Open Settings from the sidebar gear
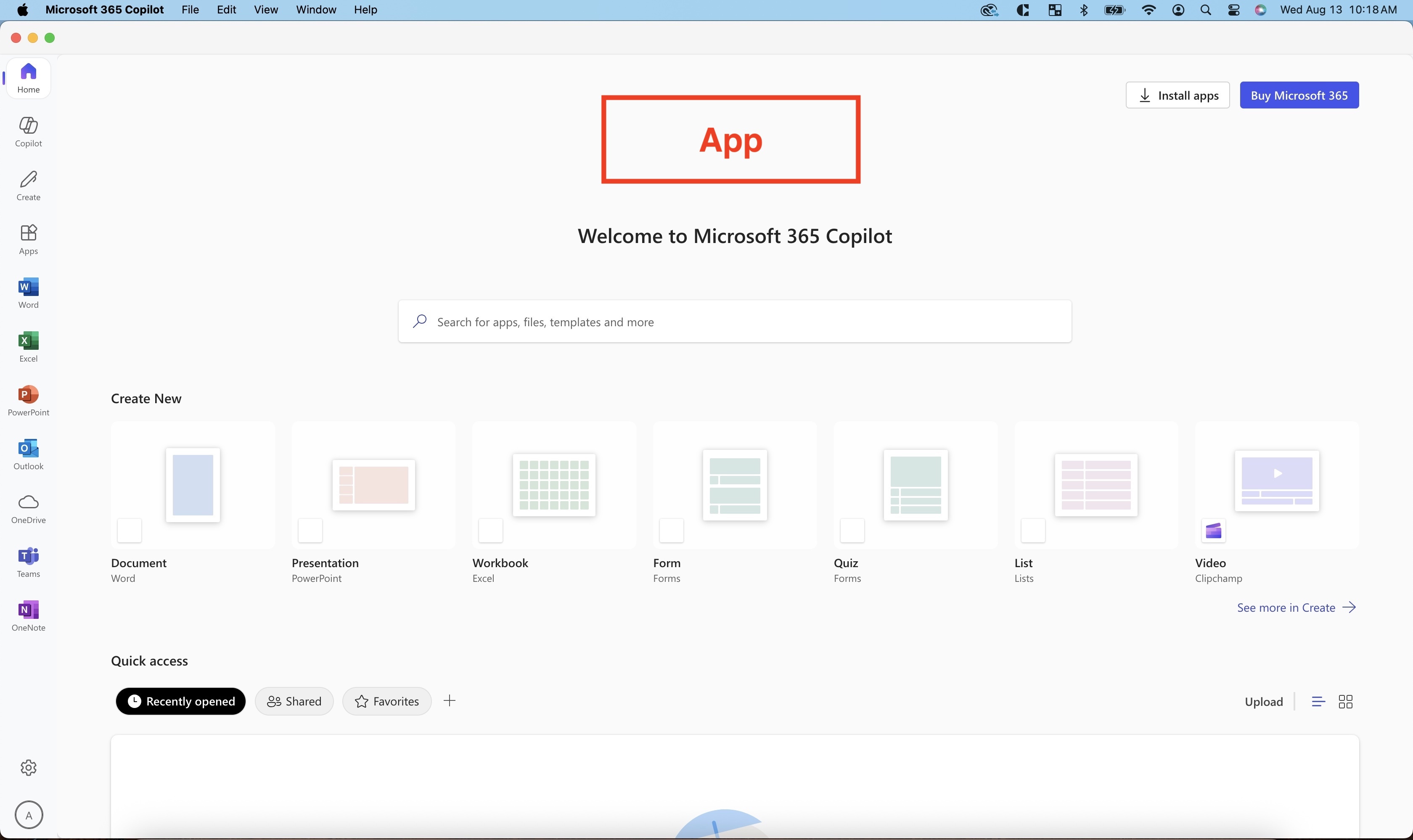The image size is (1413, 840). 28,768
